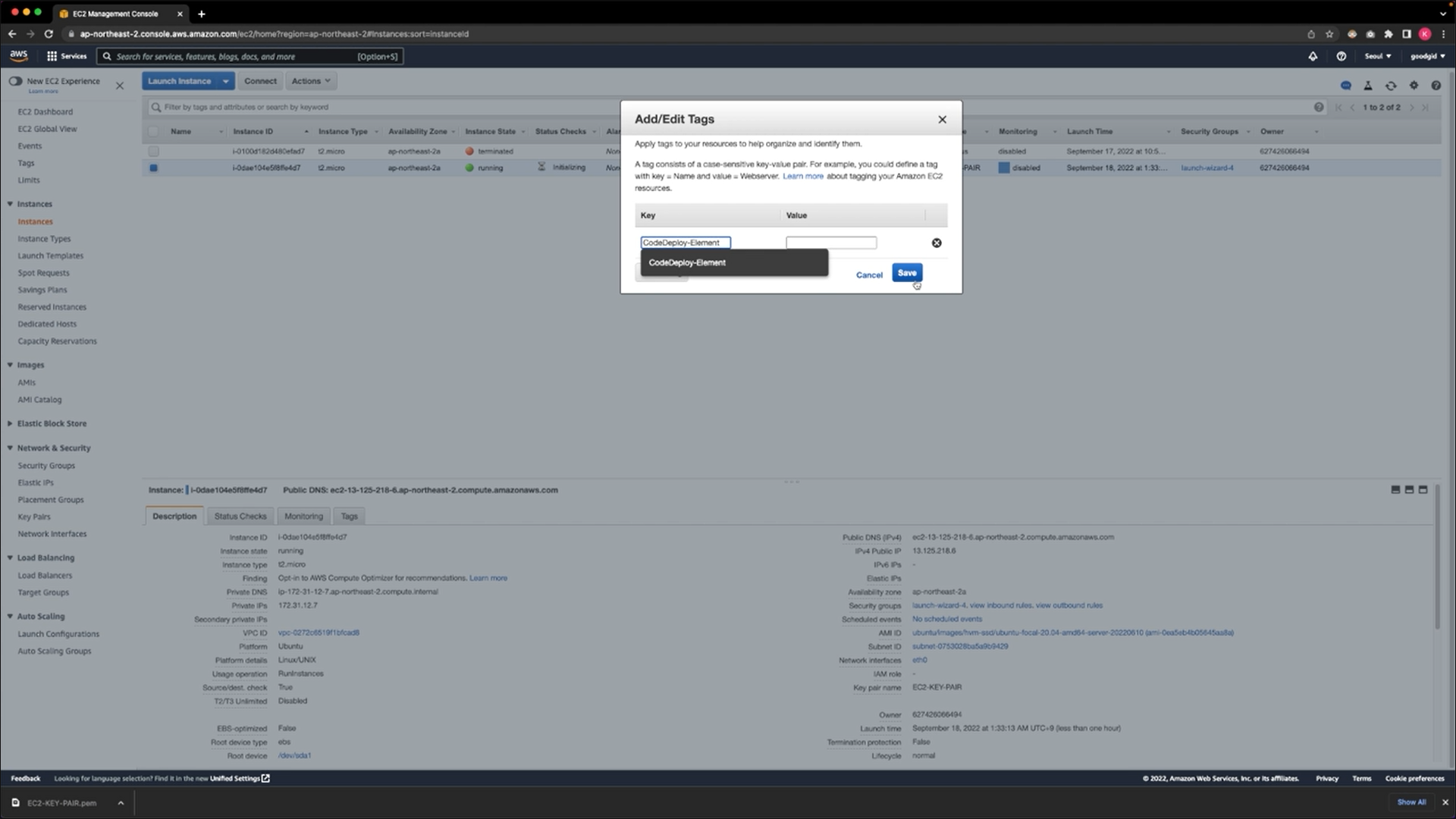Image resolution: width=1456 pixels, height=819 pixels.
Task: Choose the CodeDeploy-Element autocomplete suggestion
Action: pyautogui.click(x=734, y=262)
